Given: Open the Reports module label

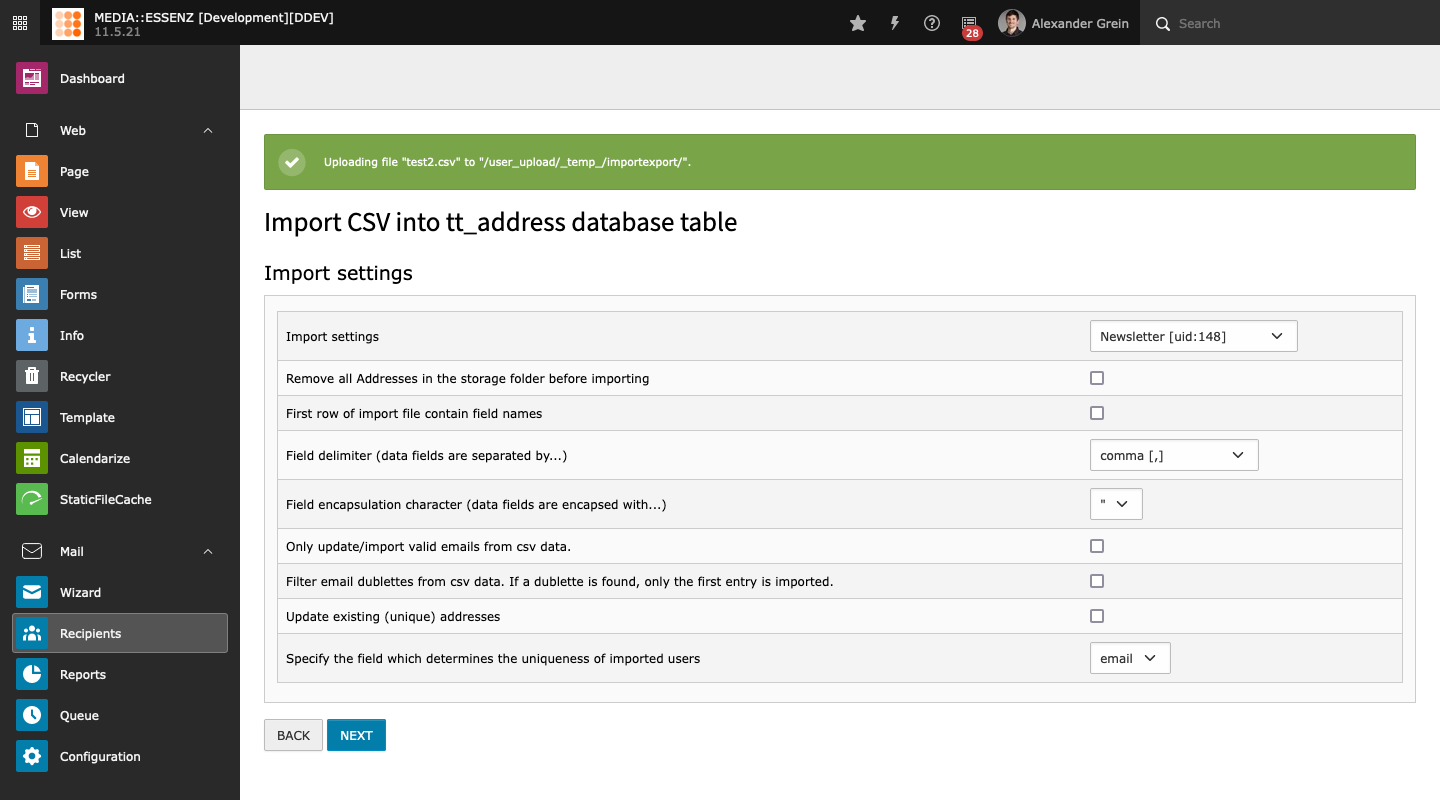Looking at the screenshot, I should click(83, 674).
